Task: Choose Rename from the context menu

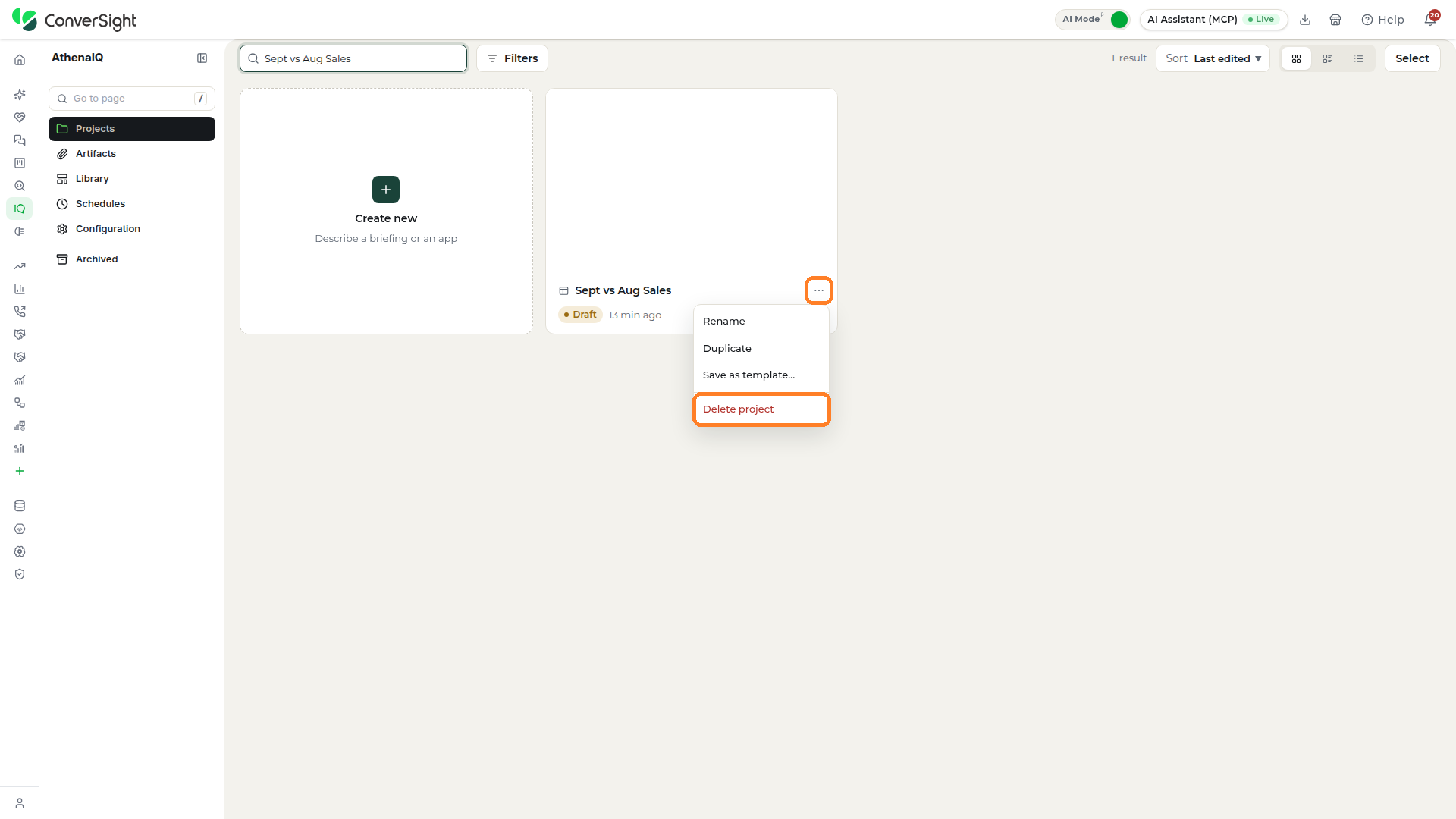Action: click(x=761, y=322)
